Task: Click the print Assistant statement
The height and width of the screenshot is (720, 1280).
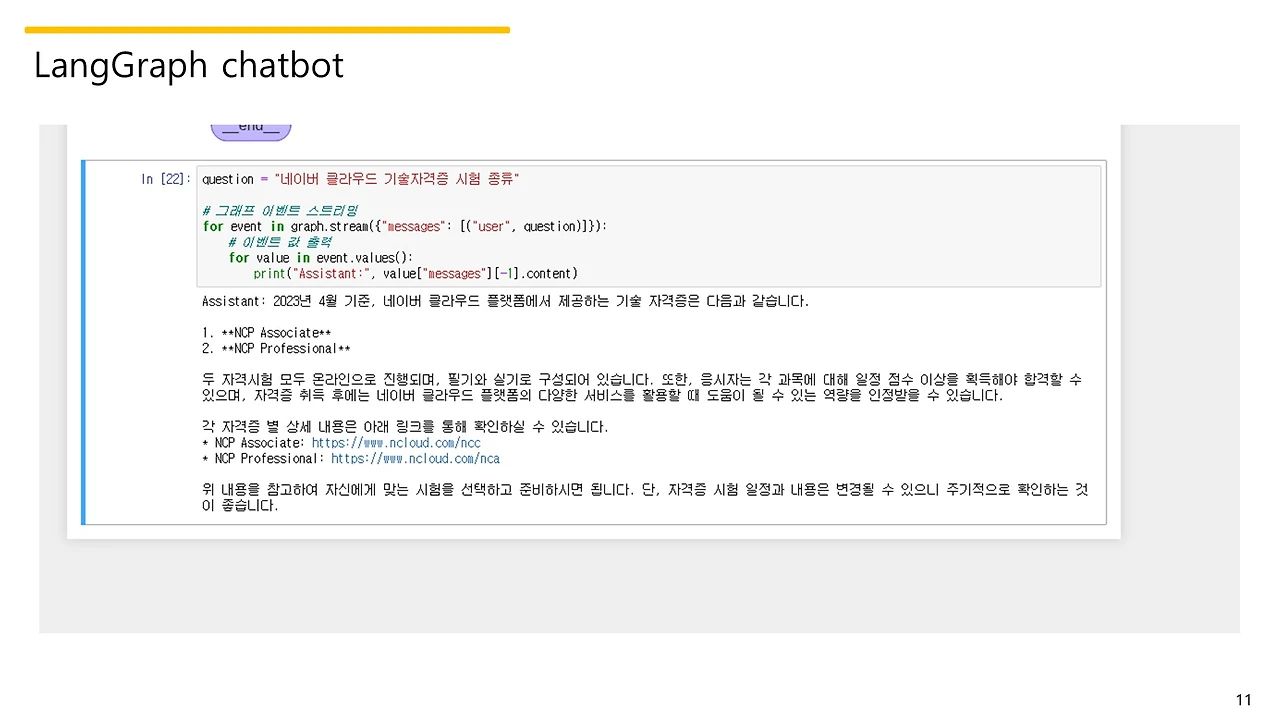Action: pyautogui.click(x=300, y=273)
